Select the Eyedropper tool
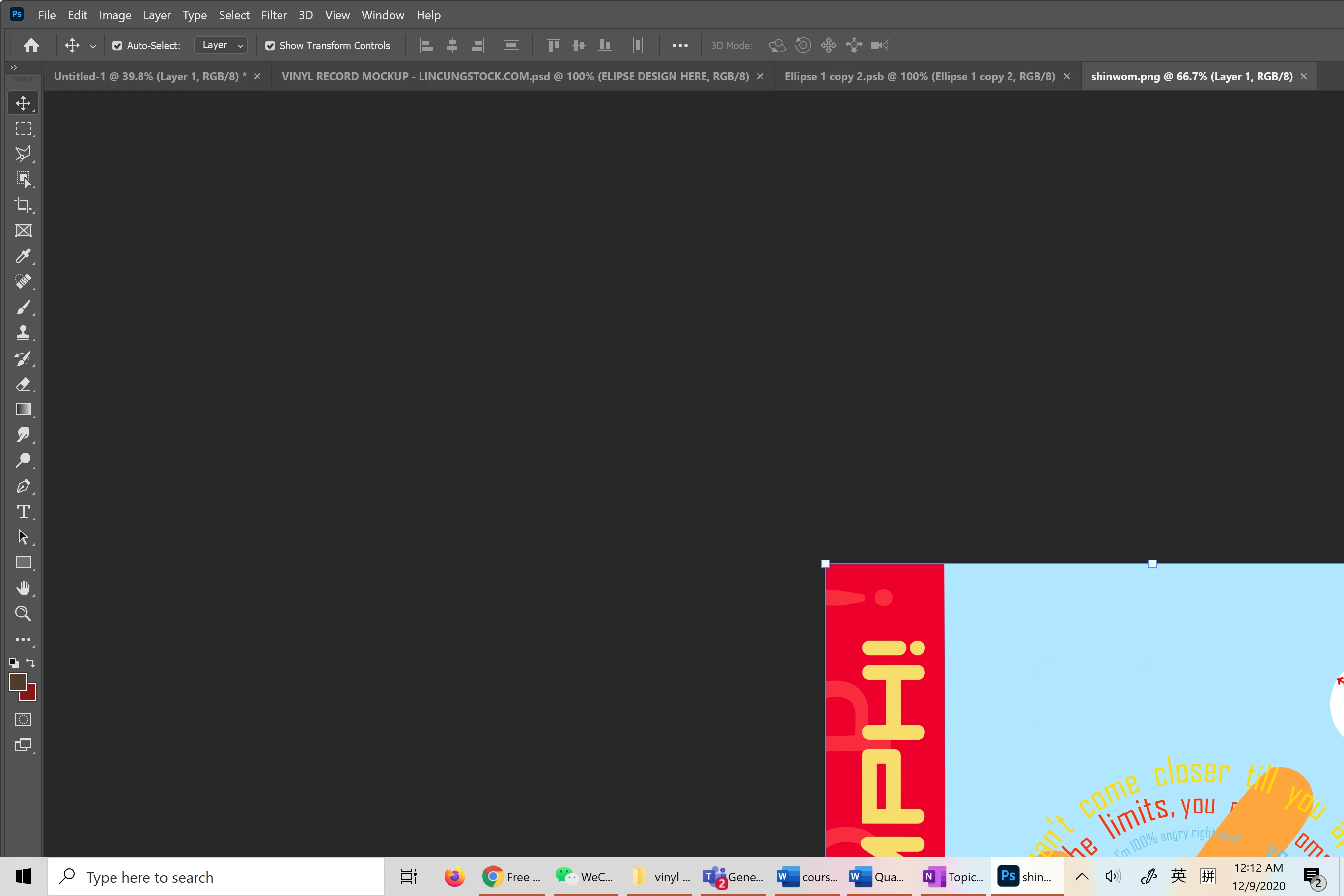Screen dimensions: 1344x896 [23, 256]
